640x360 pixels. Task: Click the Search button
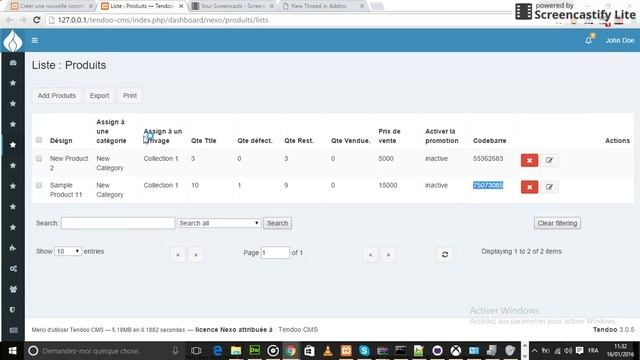pyautogui.click(x=278, y=223)
